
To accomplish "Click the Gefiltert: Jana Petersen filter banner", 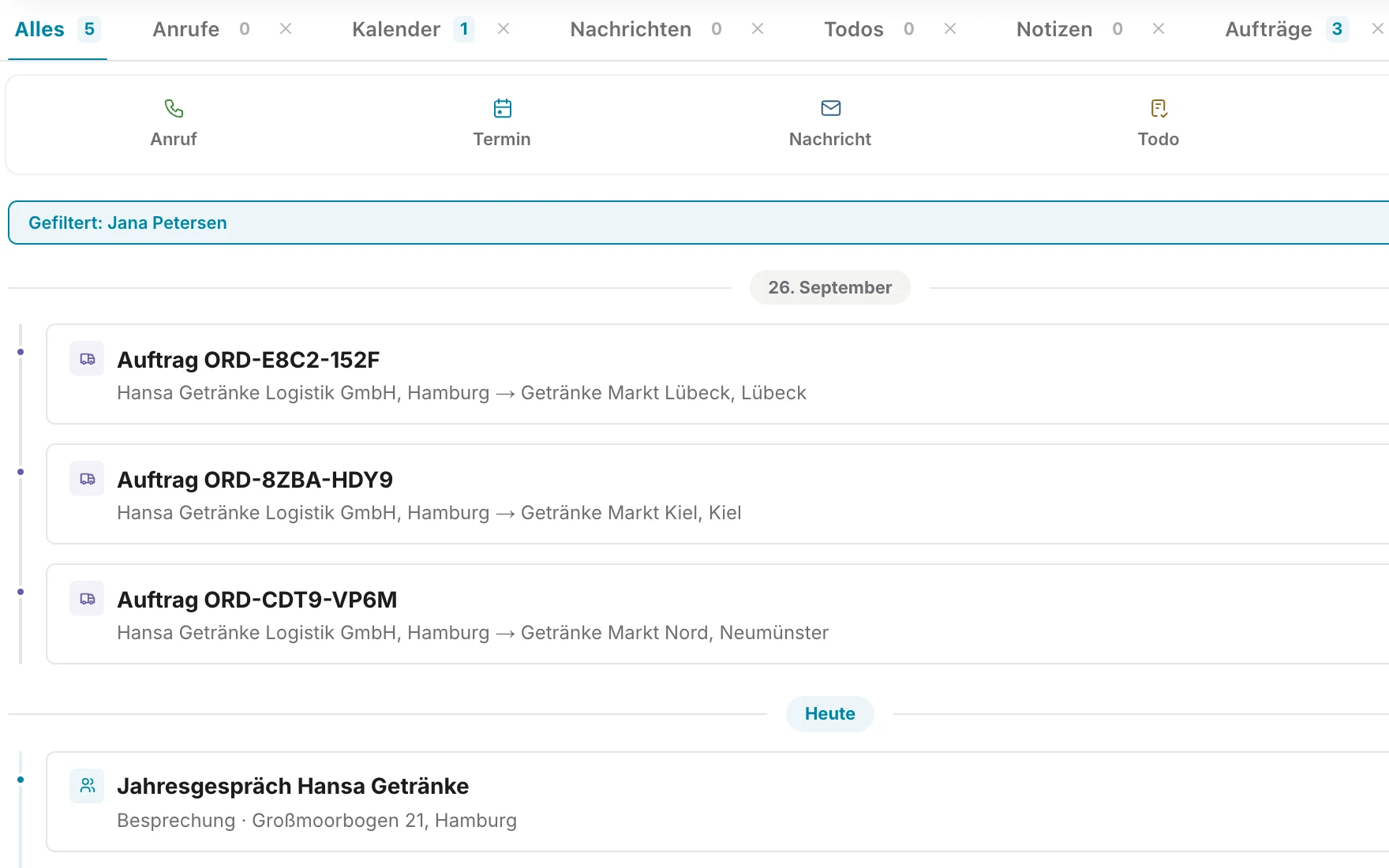I will pyautogui.click(x=698, y=223).
